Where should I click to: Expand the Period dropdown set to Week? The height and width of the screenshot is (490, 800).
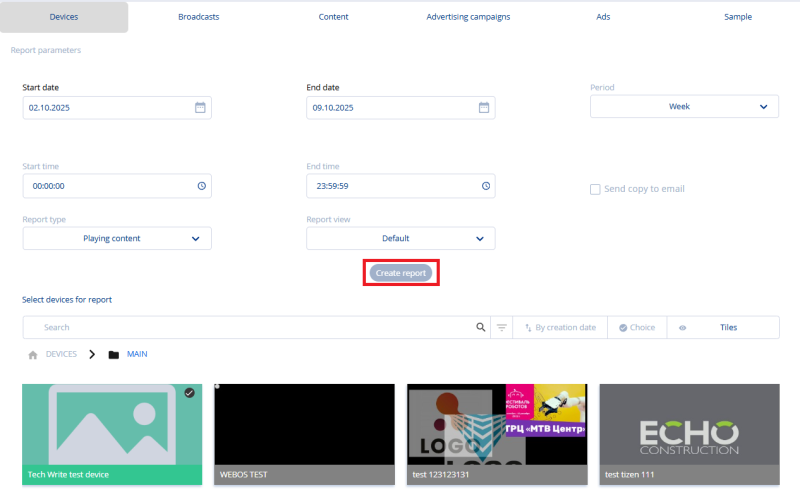[684, 107]
